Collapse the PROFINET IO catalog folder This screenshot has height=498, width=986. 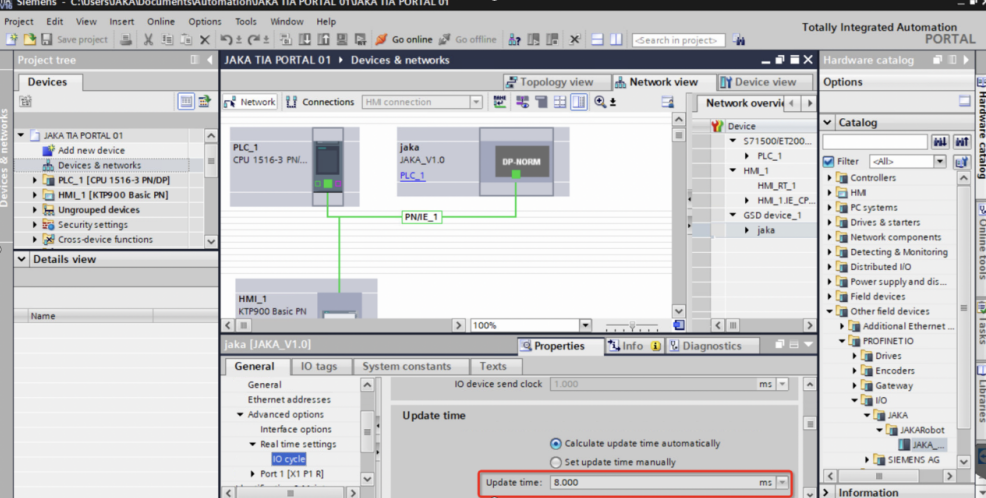(842, 341)
